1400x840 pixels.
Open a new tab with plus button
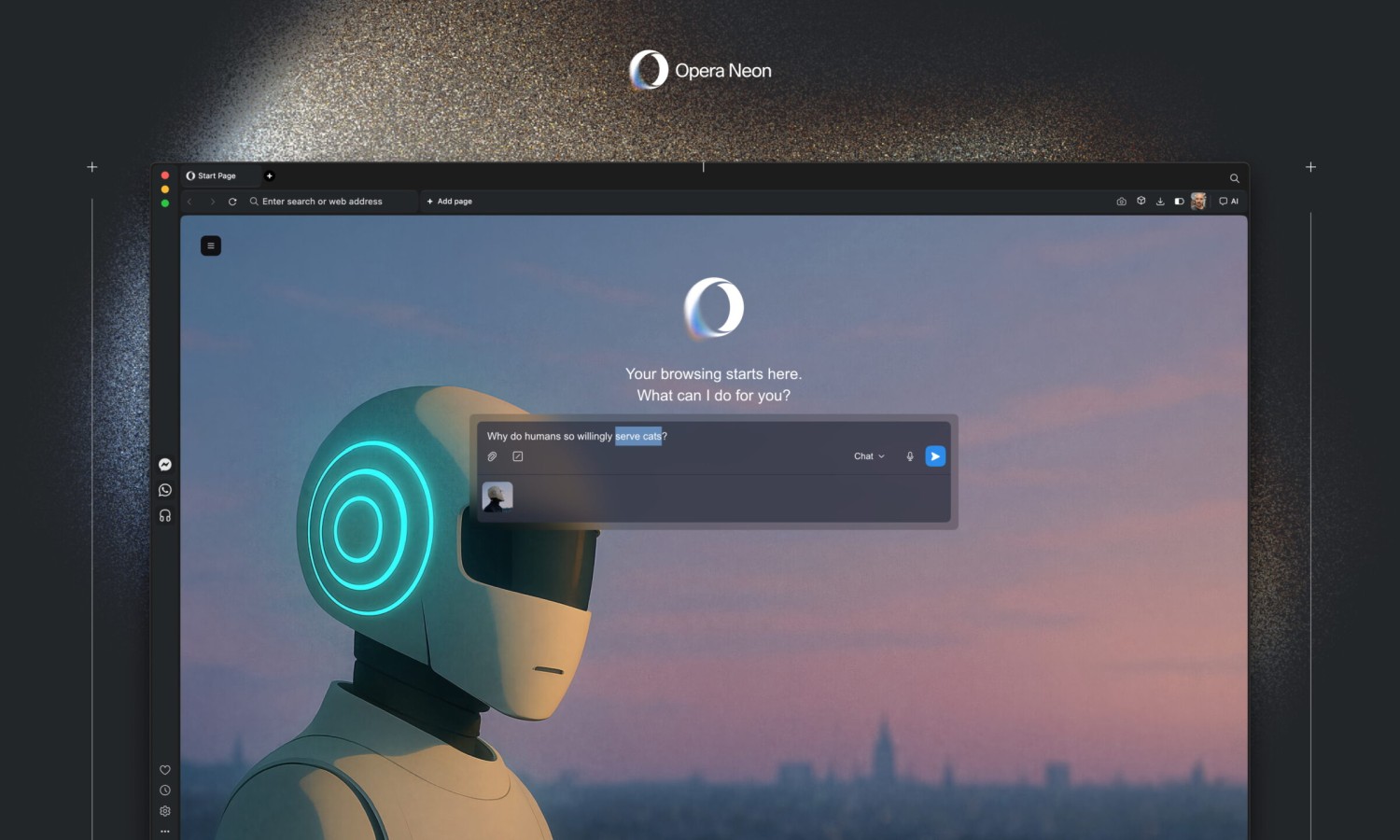(270, 175)
